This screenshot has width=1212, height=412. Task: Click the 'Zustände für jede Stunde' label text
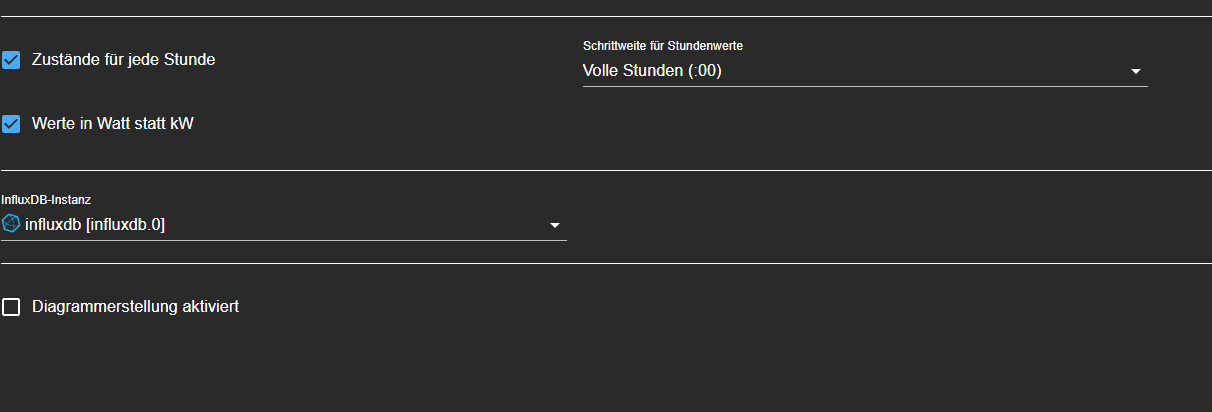click(123, 60)
